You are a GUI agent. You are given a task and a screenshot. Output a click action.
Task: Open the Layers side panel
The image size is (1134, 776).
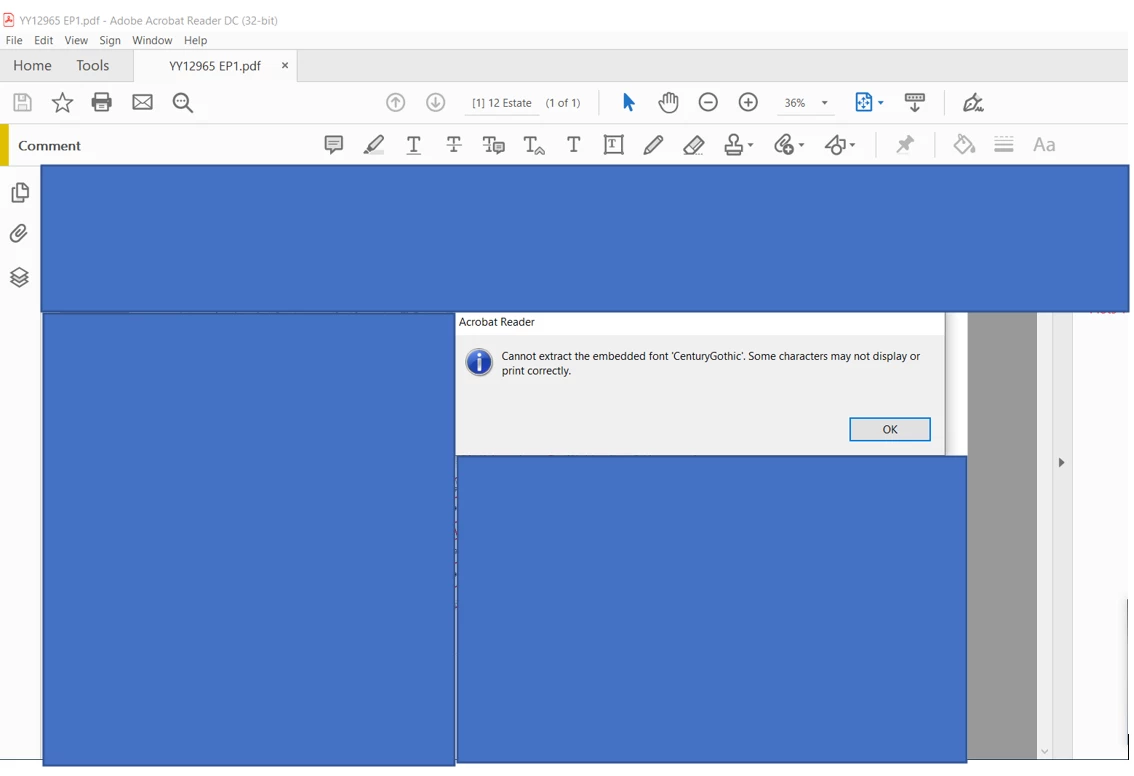pyautogui.click(x=19, y=277)
